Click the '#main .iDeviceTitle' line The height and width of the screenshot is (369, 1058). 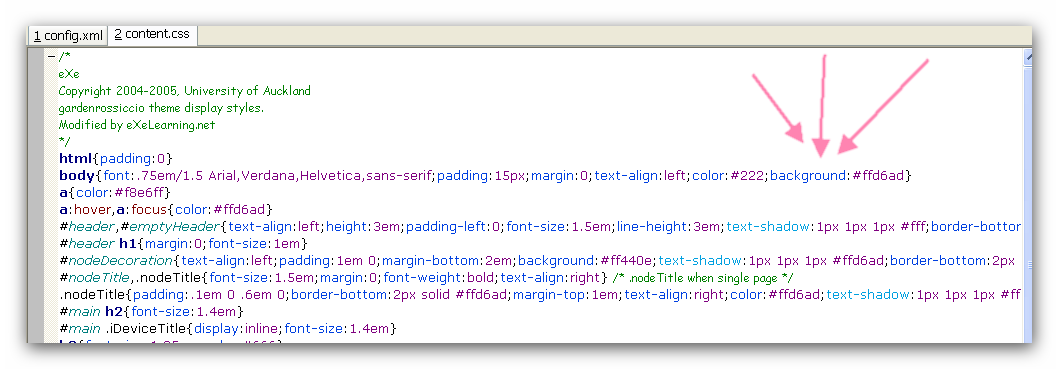[227, 329]
